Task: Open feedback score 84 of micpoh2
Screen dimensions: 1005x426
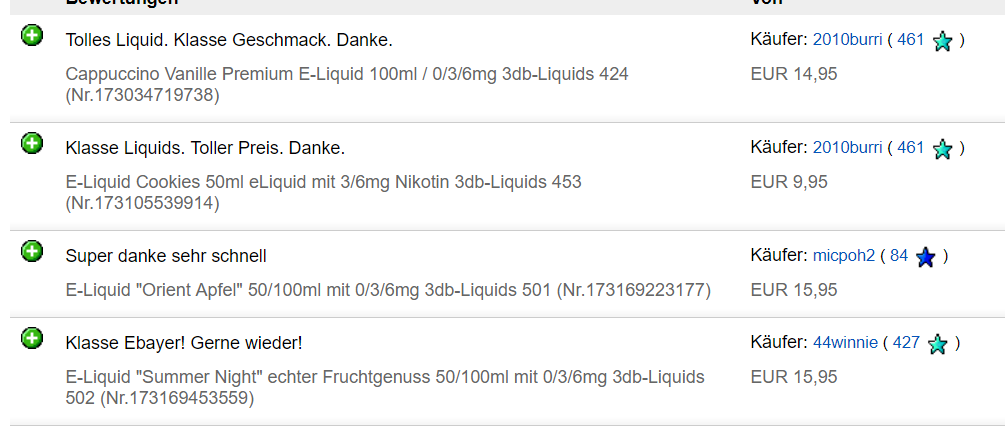Action: [899, 256]
